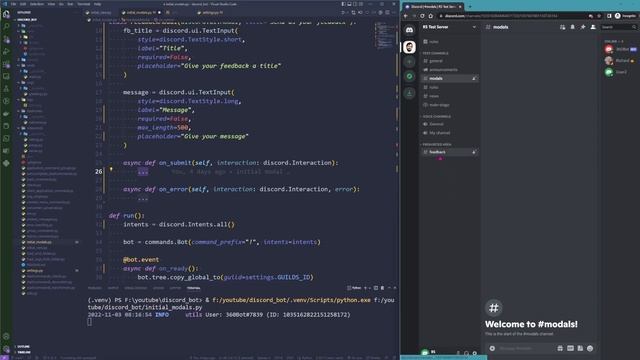
Task: Click plus attachment icon in Discord message box
Action: point(492,348)
